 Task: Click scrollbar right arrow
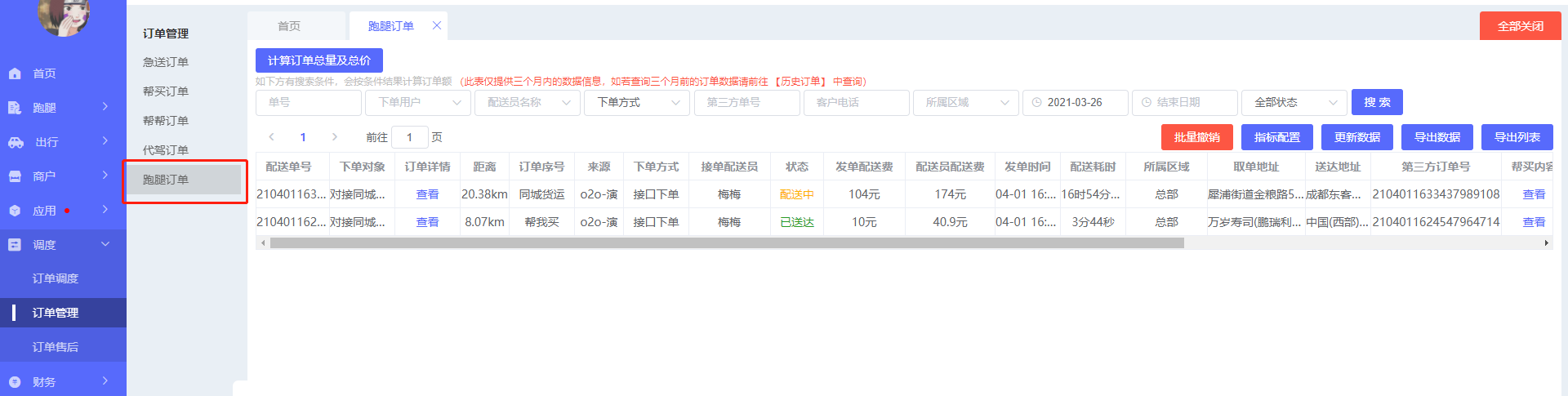[x=1546, y=243]
